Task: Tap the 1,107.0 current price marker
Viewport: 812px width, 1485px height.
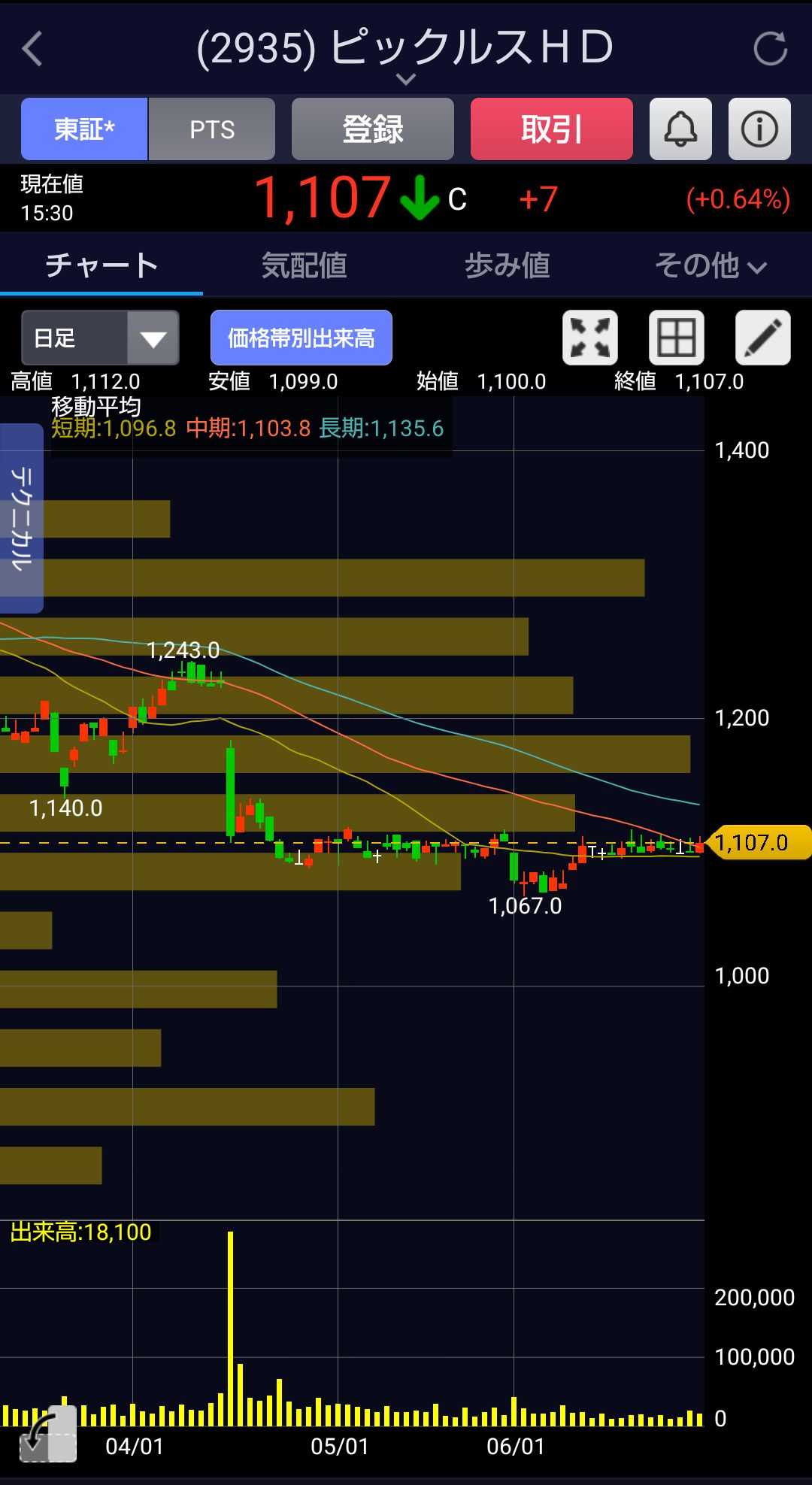Action: (x=758, y=842)
